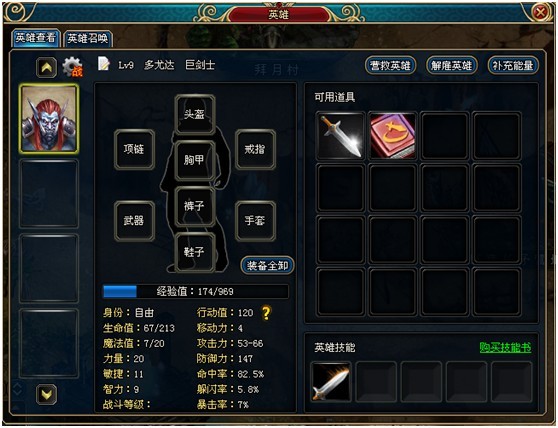The image size is (558, 428).
Task: Click the blue experience progress bar
Action: coord(196,292)
